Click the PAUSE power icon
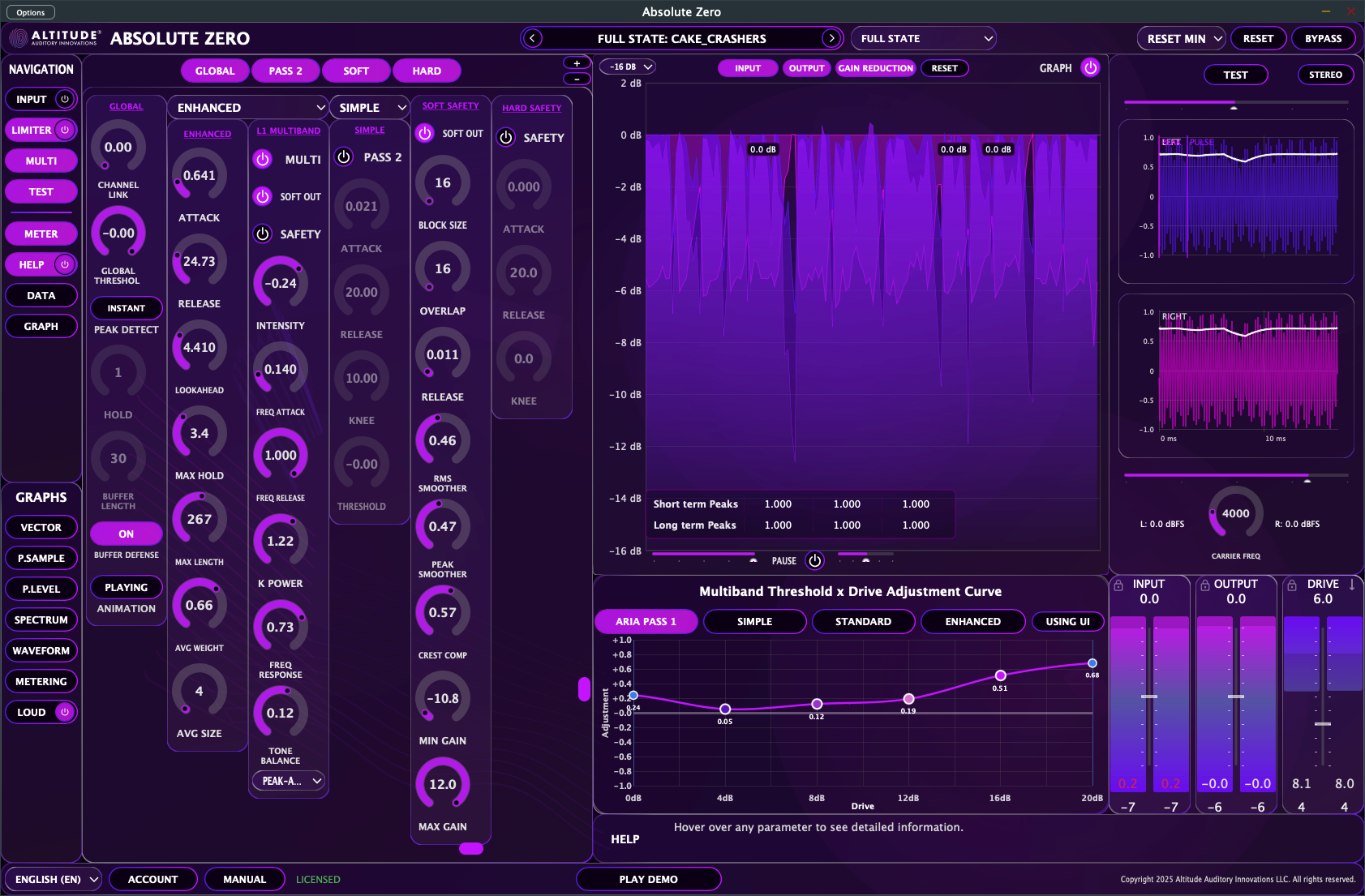This screenshot has height=896, width=1365. pyautogui.click(x=814, y=560)
